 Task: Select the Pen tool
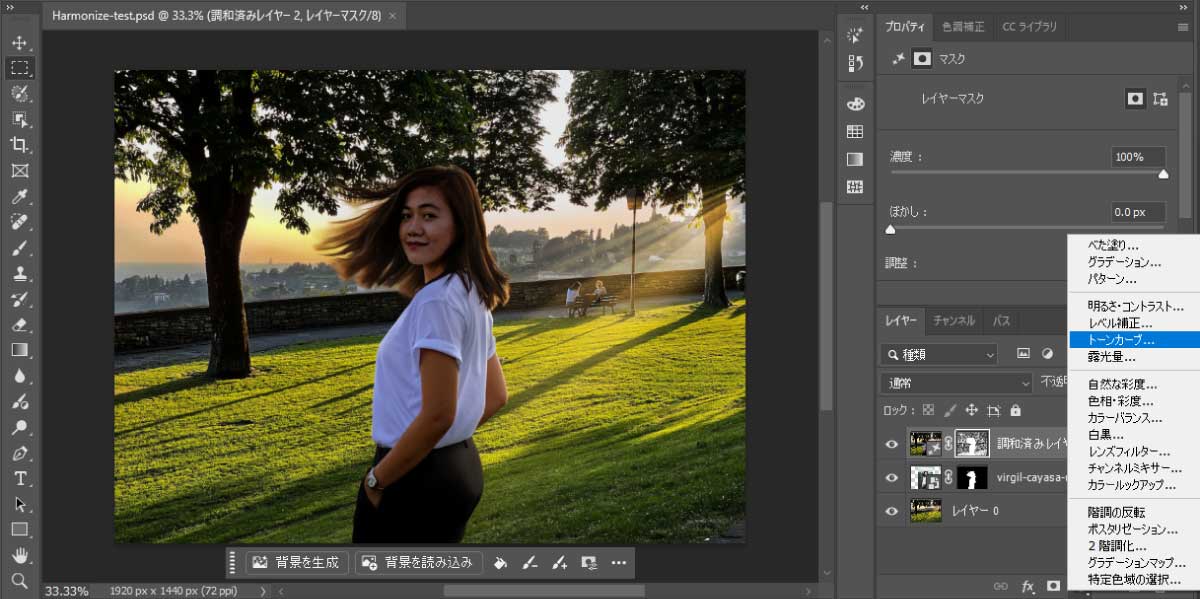pyautogui.click(x=19, y=453)
